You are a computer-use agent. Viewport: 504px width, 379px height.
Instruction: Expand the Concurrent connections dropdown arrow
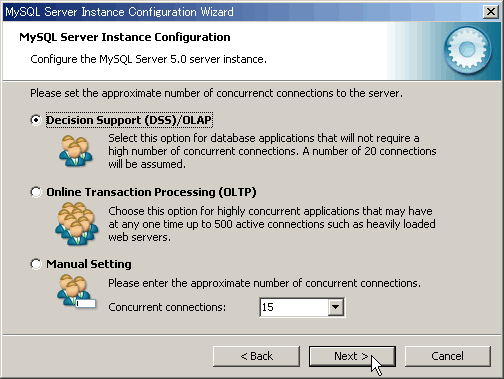click(335, 307)
